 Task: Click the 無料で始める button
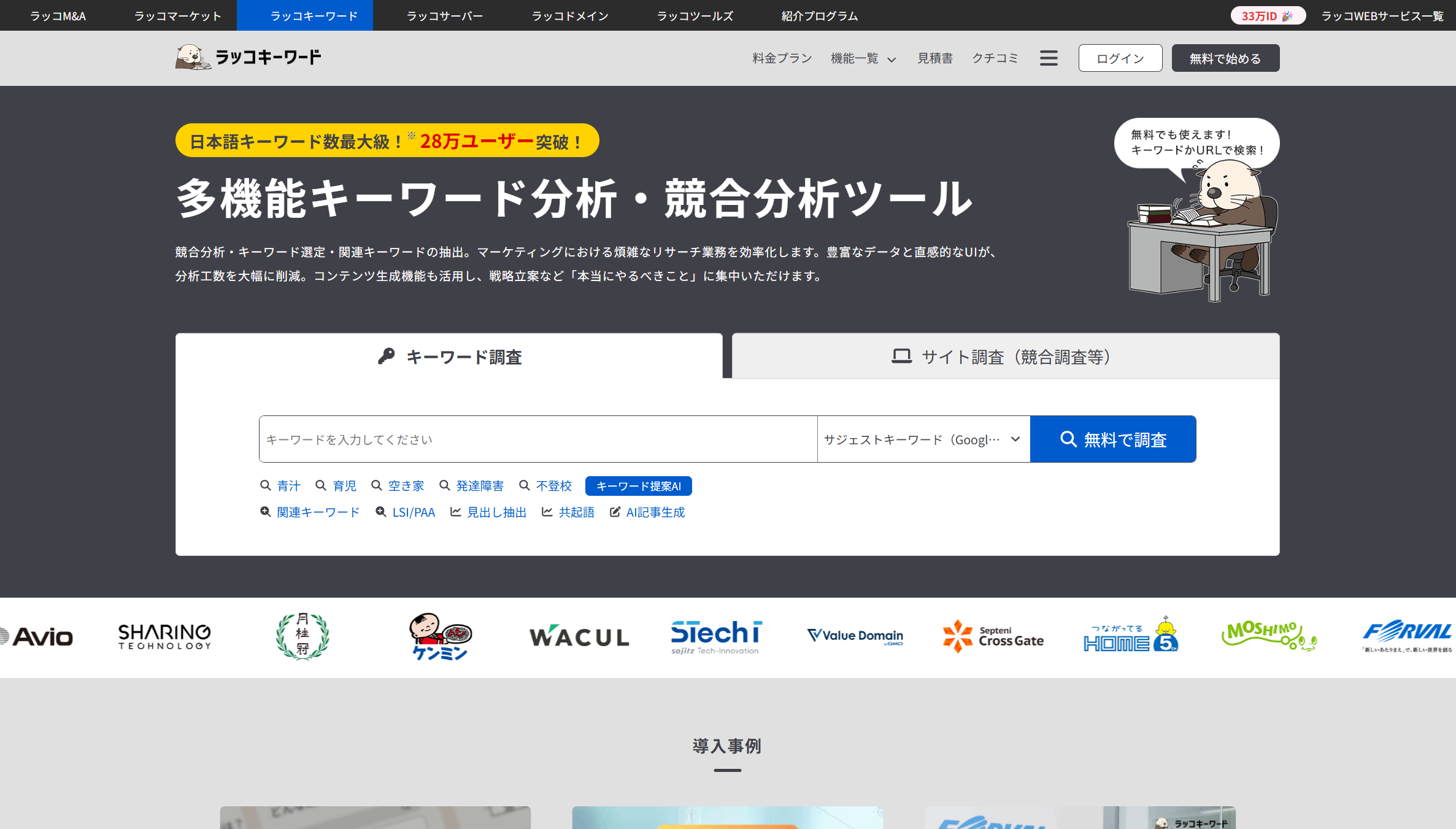click(1225, 58)
